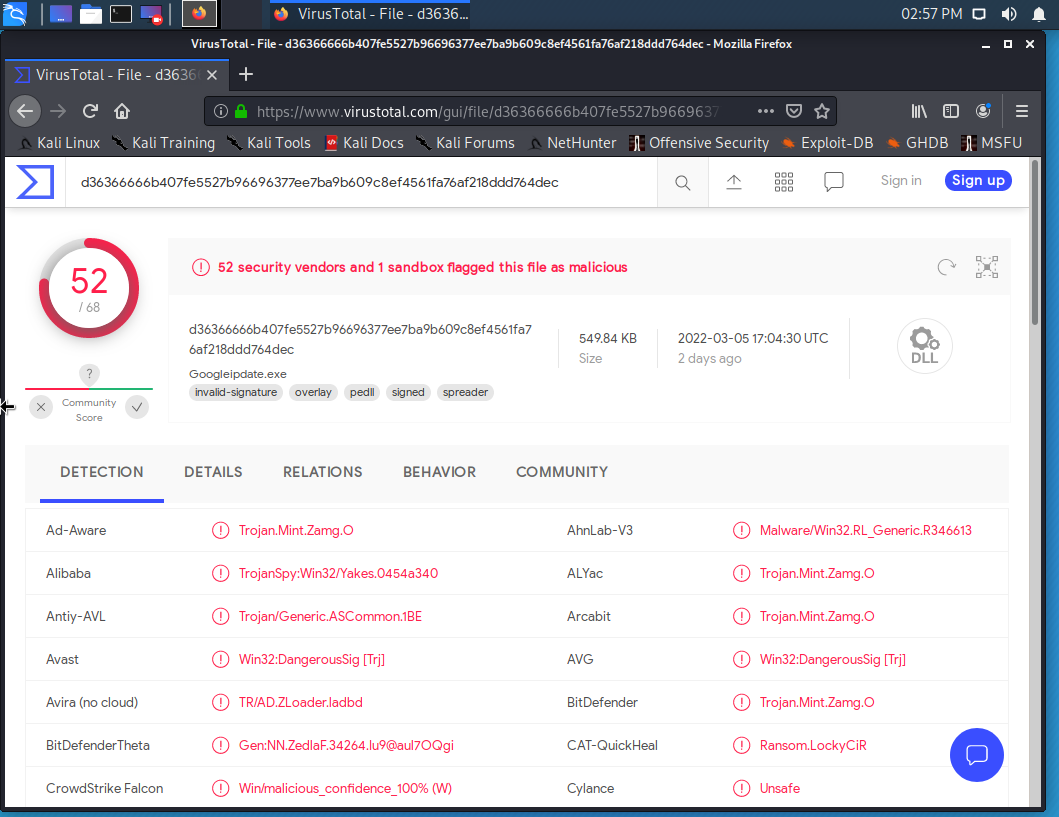Click the Sign in link
The height and width of the screenshot is (817, 1059).
pos(901,180)
